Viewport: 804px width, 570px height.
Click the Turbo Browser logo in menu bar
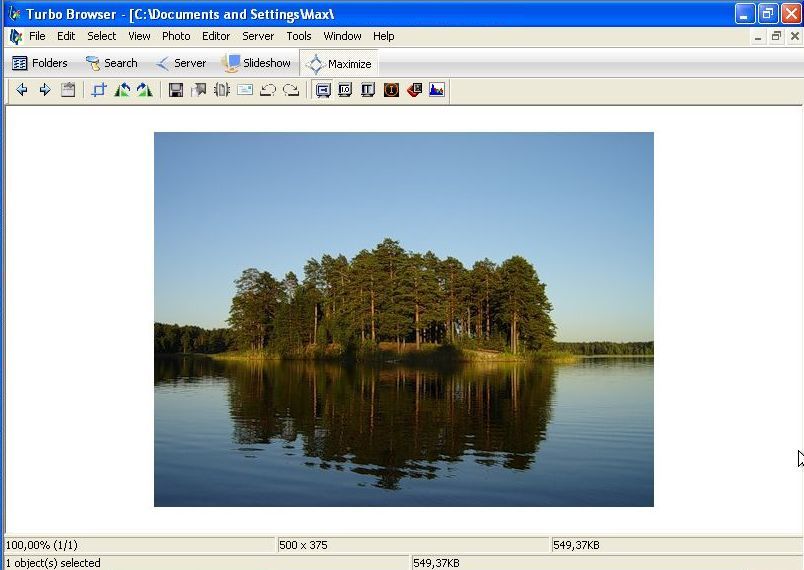click(16, 36)
